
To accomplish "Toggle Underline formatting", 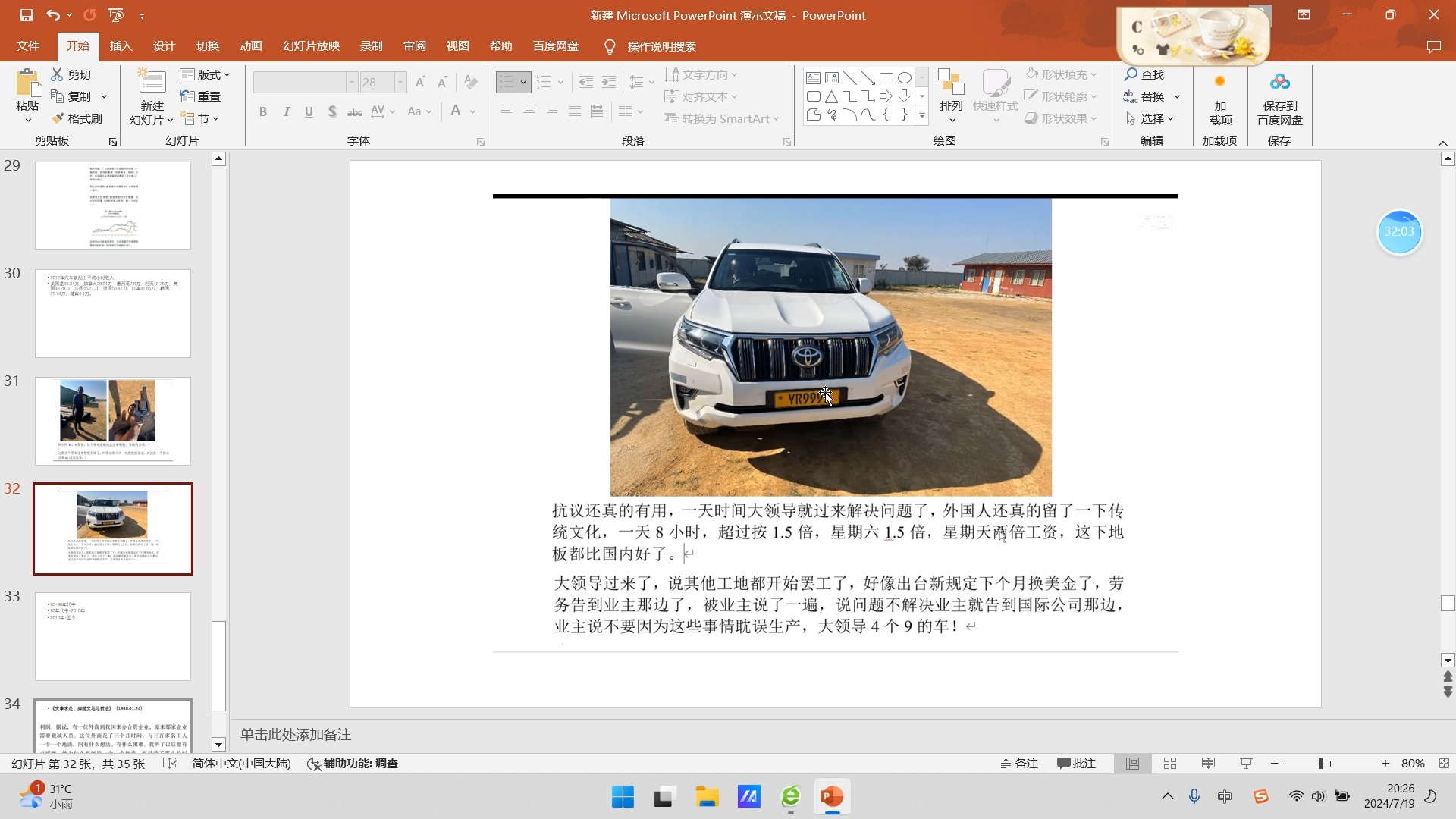I will [x=309, y=111].
